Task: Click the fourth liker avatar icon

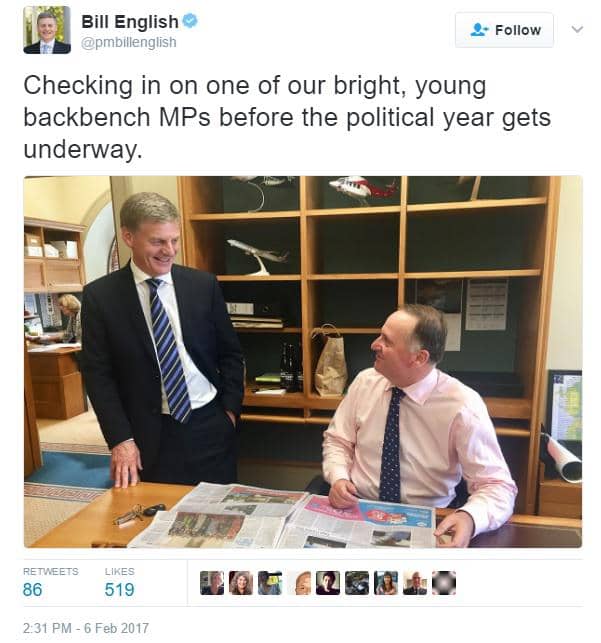Action: click(299, 583)
